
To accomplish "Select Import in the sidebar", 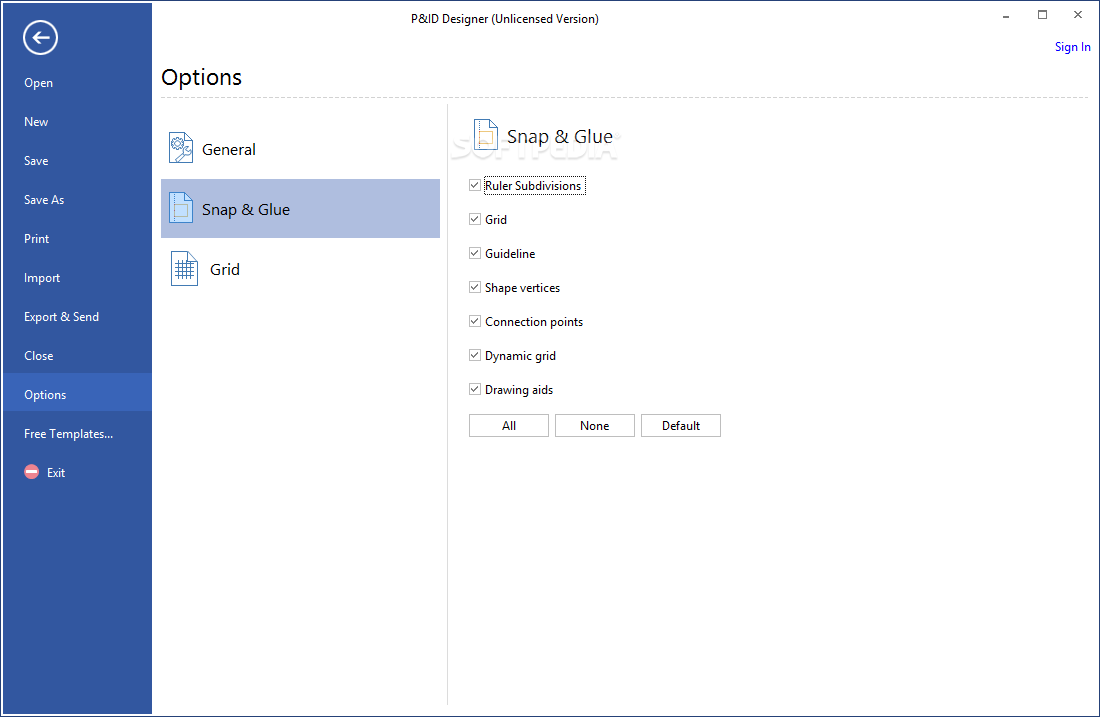I will [x=42, y=278].
